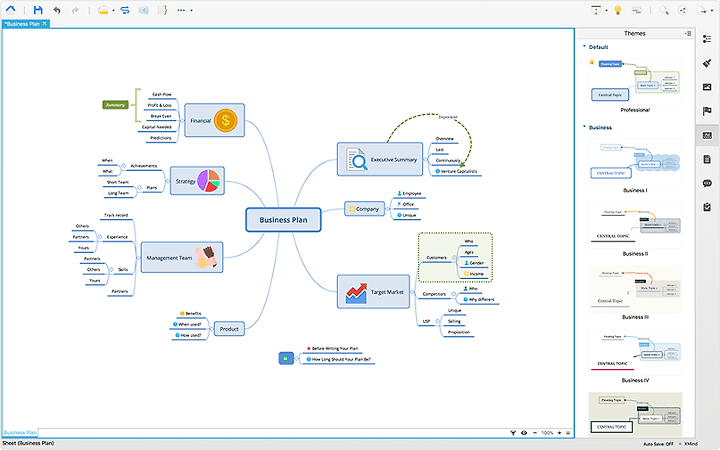Open dropdown arrow beside presentation icon
The height and width of the screenshot is (450, 720).
[x=606, y=11]
